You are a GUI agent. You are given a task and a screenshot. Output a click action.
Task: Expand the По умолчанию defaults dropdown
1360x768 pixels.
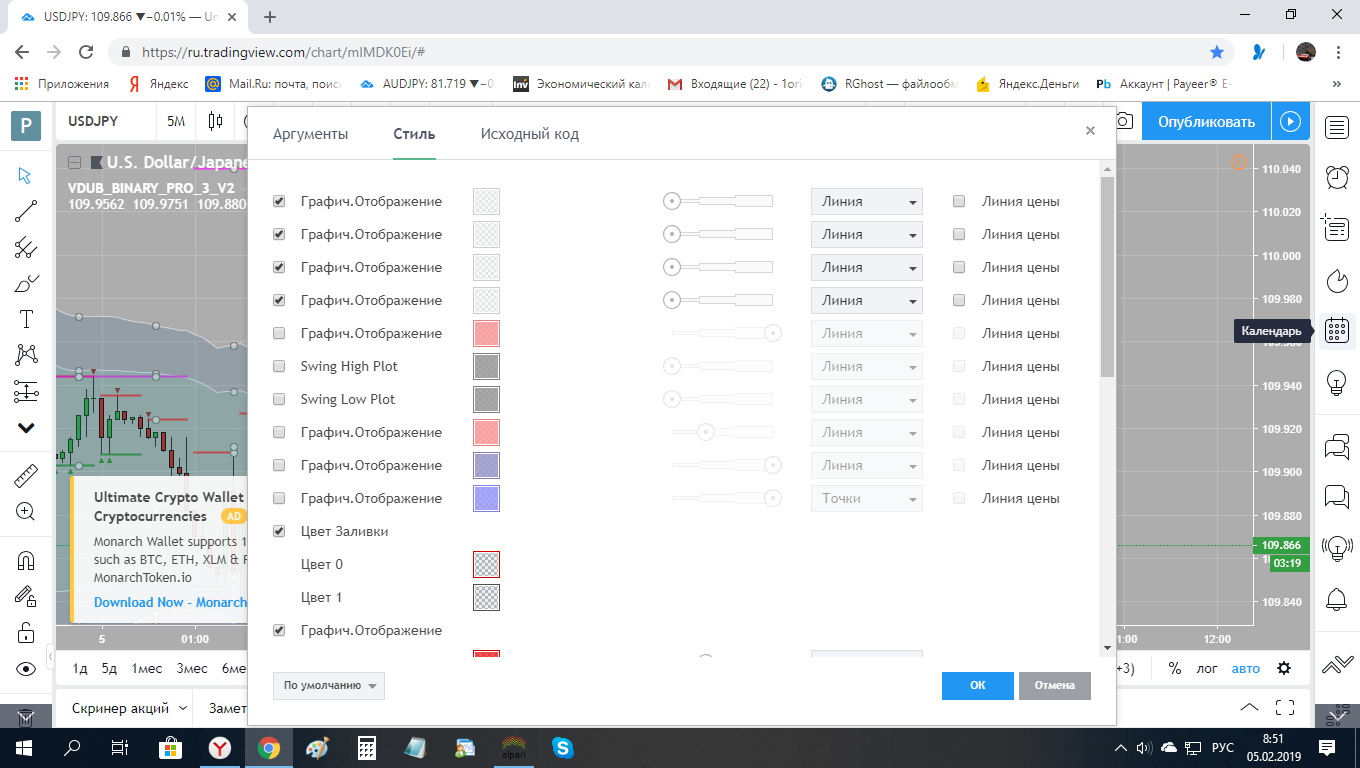click(x=328, y=685)
